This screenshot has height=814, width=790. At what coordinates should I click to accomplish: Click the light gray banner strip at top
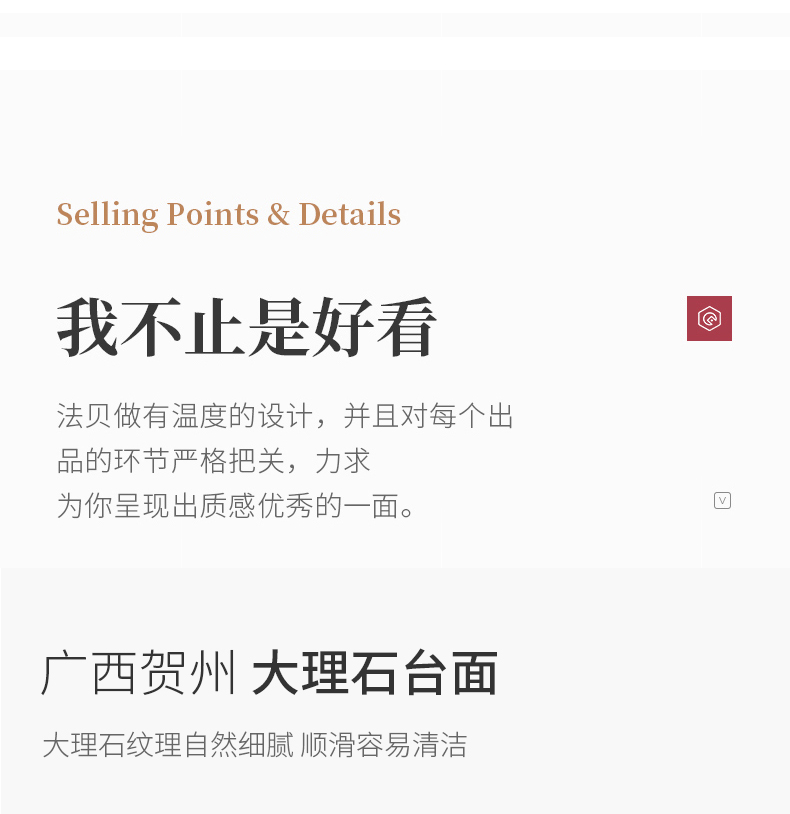click(x=395, y=25)
